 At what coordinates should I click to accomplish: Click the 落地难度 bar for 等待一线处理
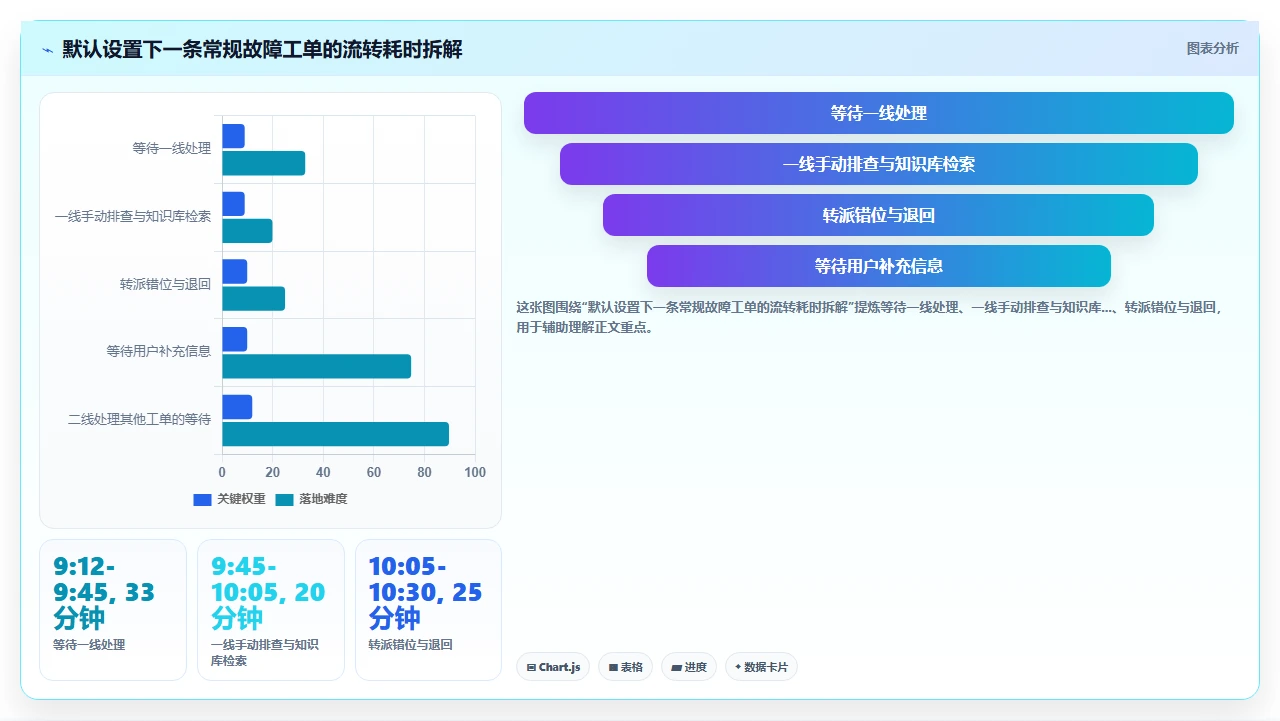263,163
